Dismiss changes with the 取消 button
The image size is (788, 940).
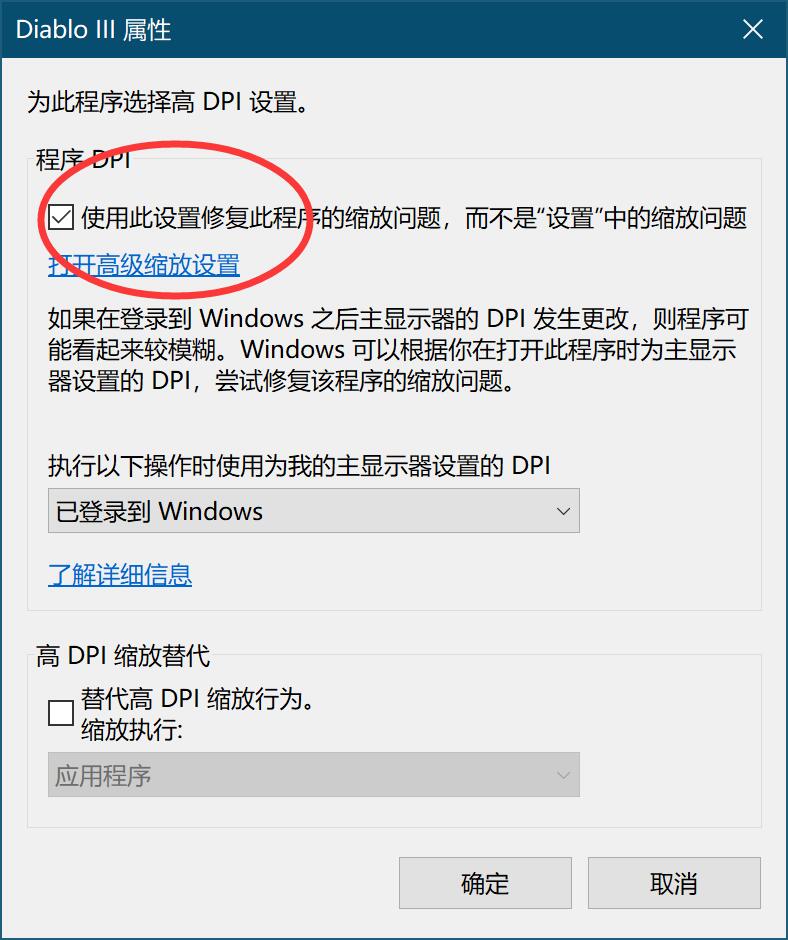674,883
